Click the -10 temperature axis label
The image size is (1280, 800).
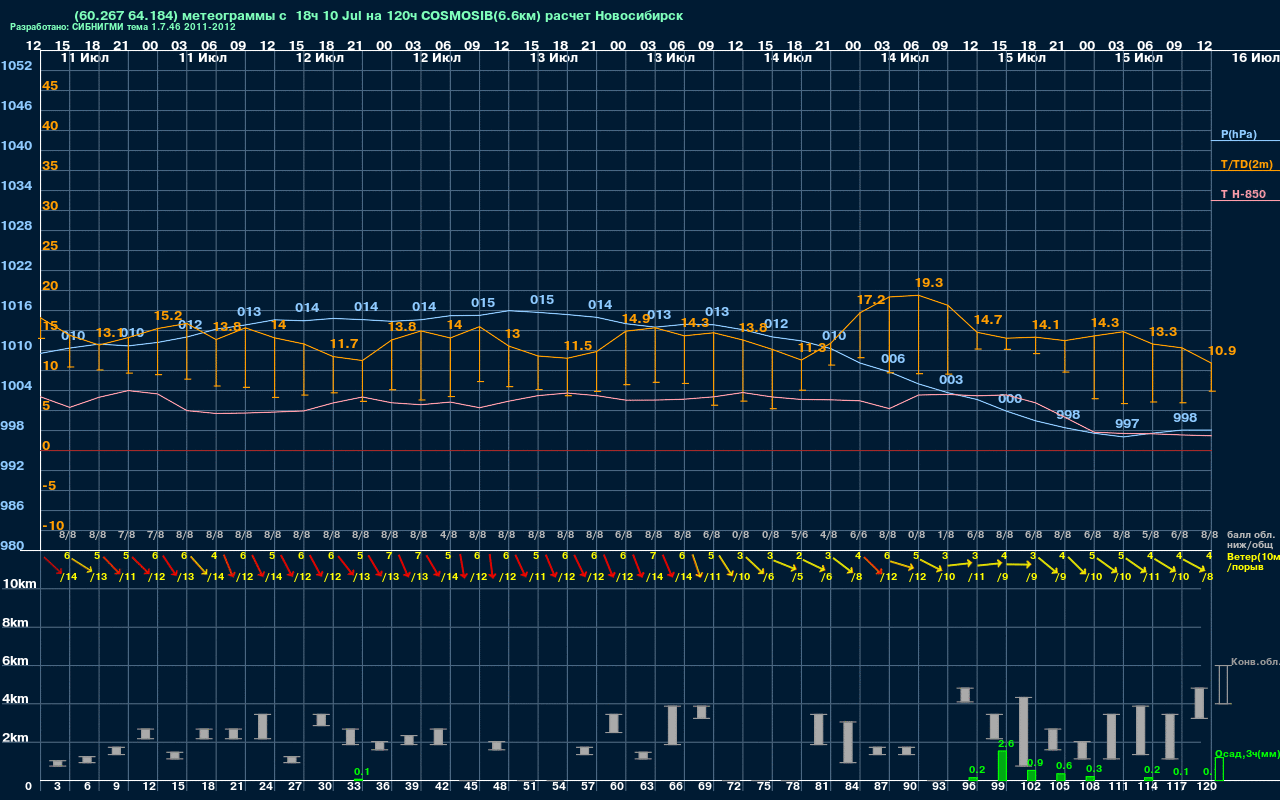53,526
